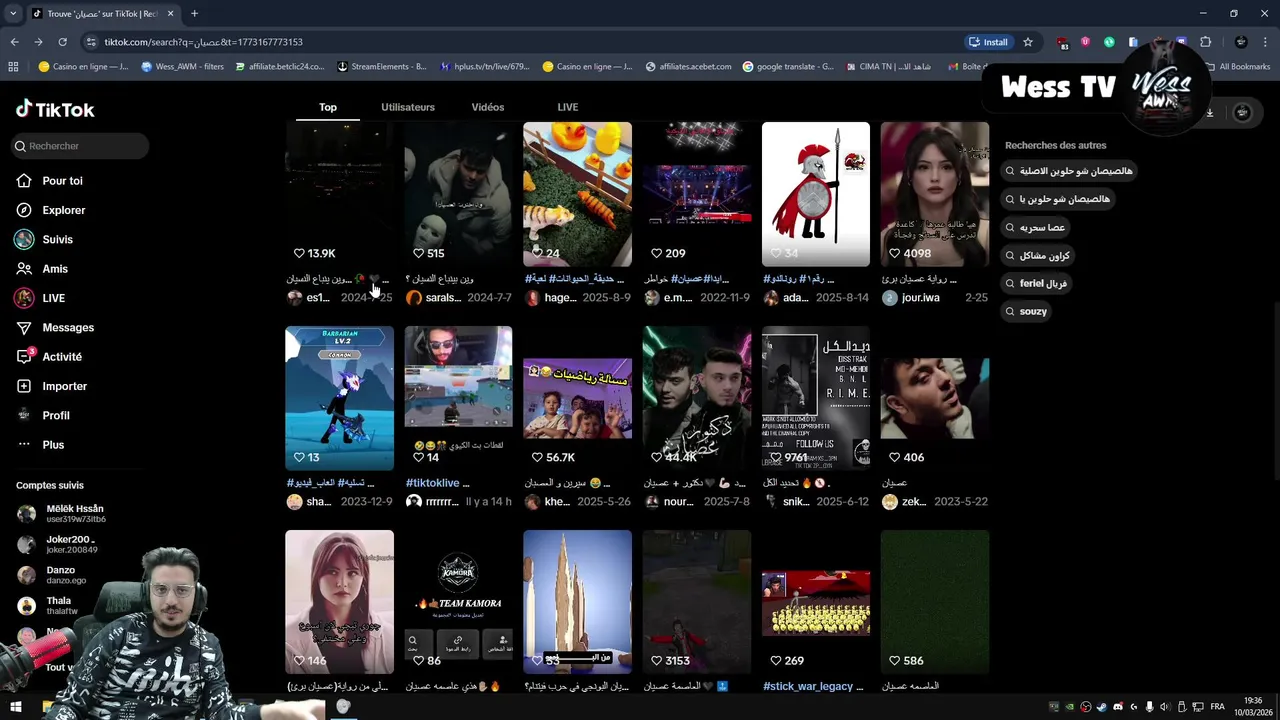Viewport: 1280px width, 720px height.
Task: Click browser forward arrow
Action: pos(38,42)
